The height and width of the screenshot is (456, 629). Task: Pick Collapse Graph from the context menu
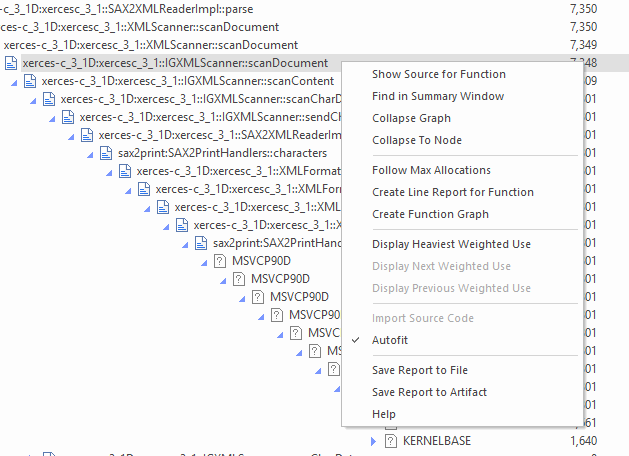pyautogui.click(x=411, y=118)
